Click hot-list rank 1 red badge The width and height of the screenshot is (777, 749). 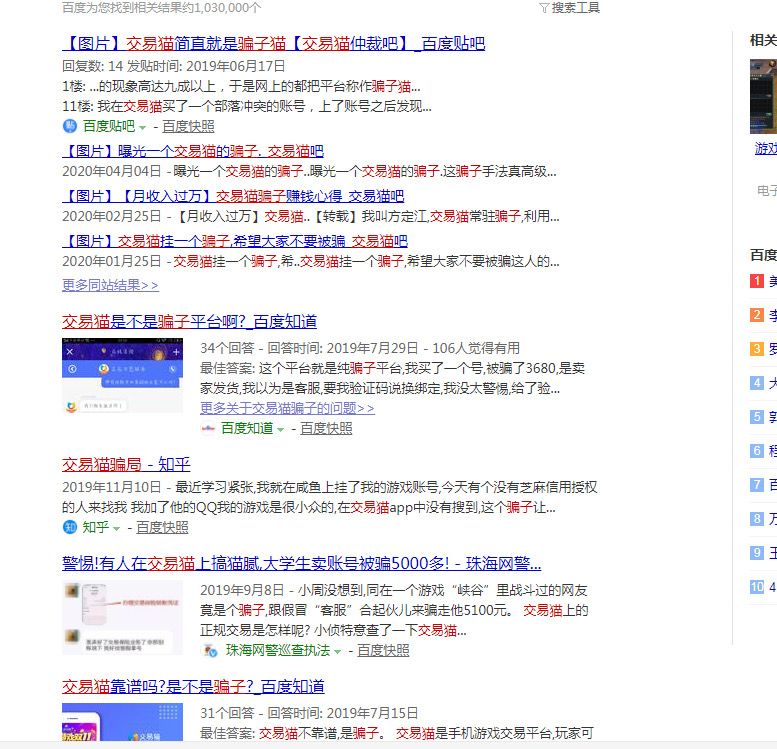tap(757, 281)
